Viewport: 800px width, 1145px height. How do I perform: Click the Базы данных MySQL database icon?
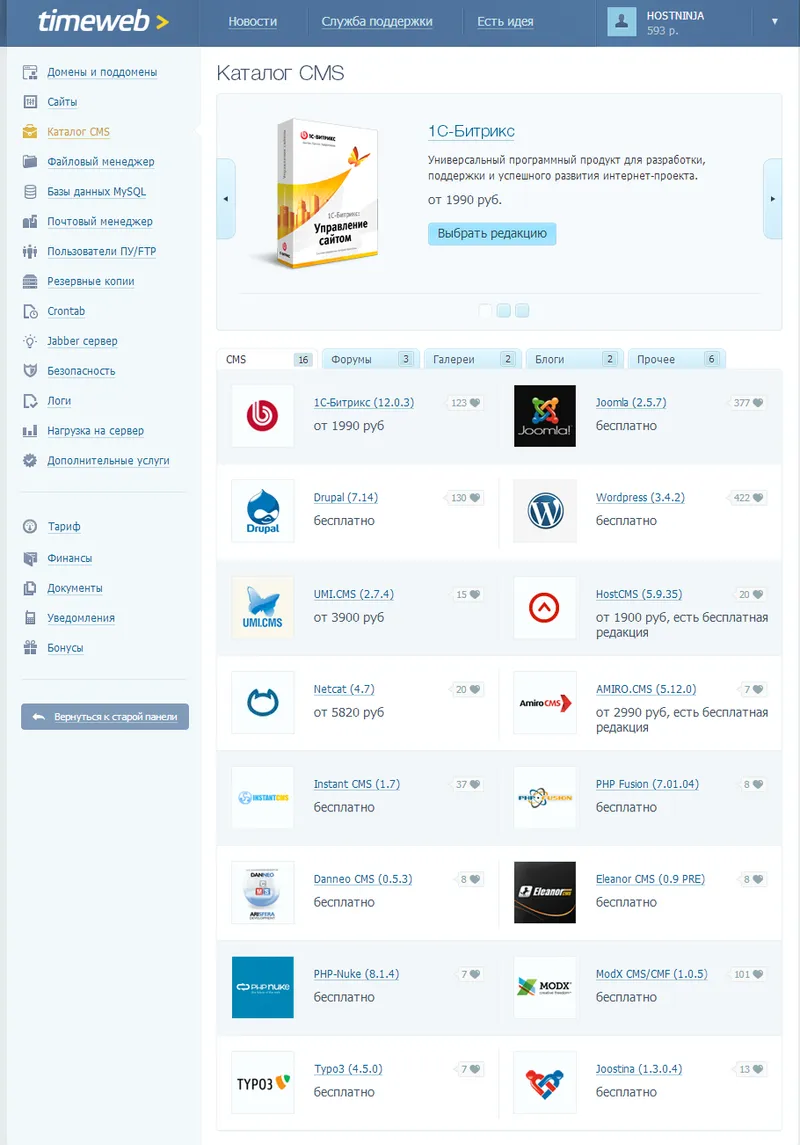point(30,191)
